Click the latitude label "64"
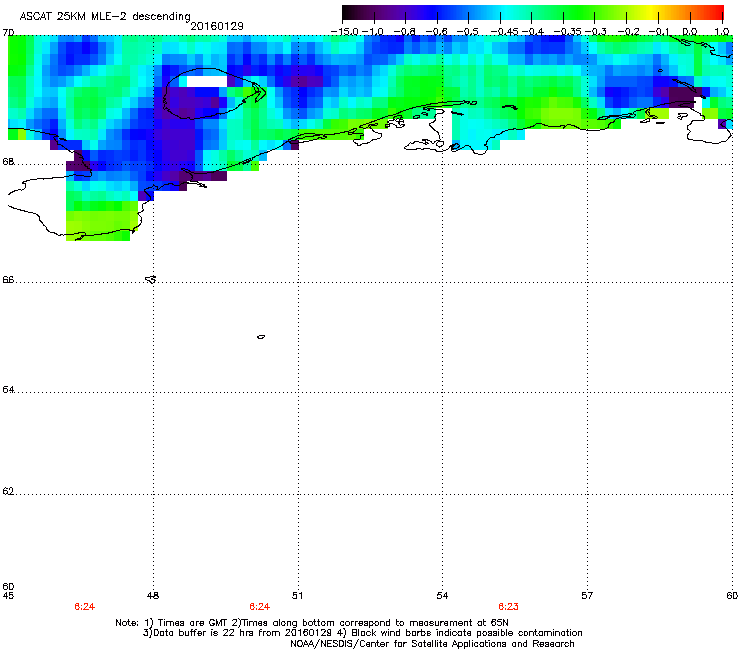Screen dimensions: 740x650 click(x=8, y=389)
